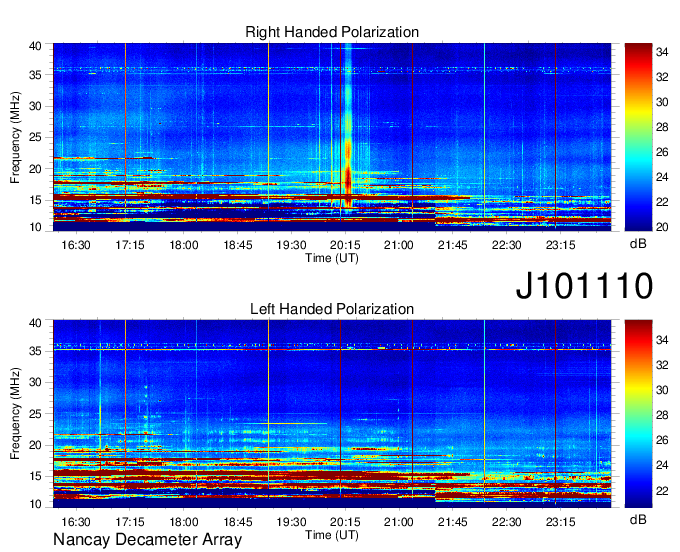680x552 pixels.
Task: Click the dB label under right-handed colorbar
Action: coord(638,244)
